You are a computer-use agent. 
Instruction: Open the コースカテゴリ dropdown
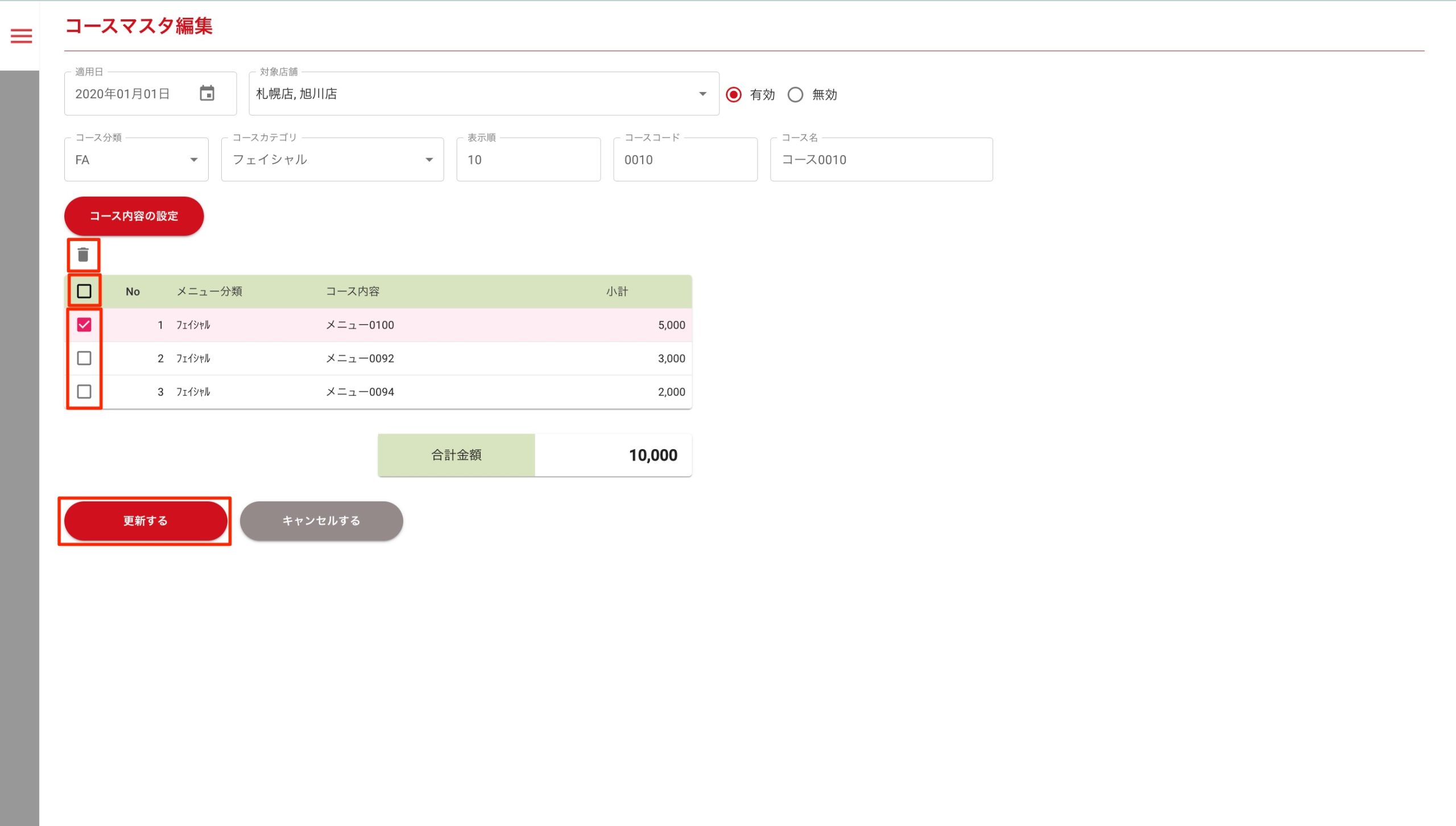pyautogui.click(x=332, y=160)
